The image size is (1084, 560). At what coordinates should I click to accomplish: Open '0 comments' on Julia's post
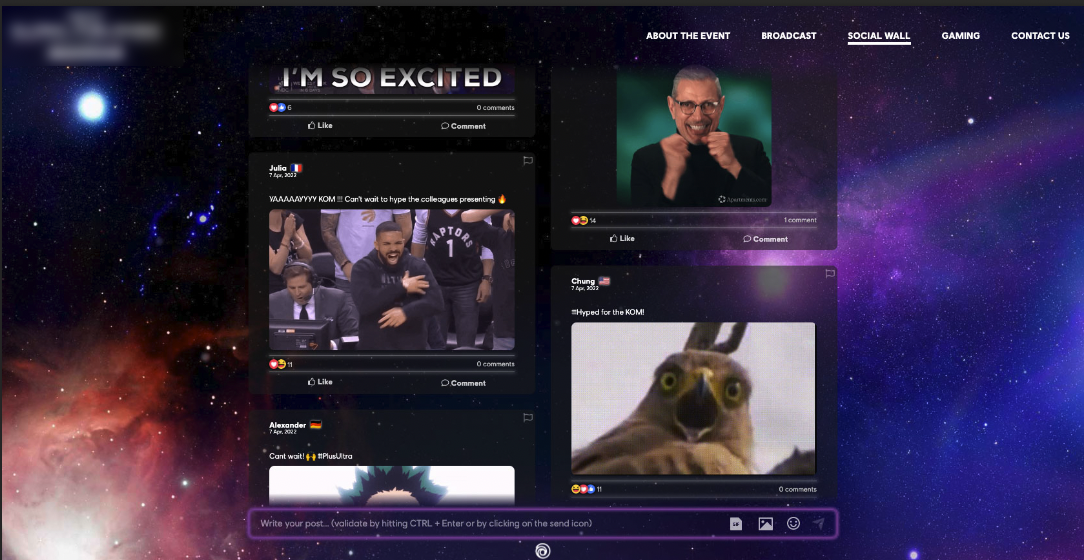[495, 364]
